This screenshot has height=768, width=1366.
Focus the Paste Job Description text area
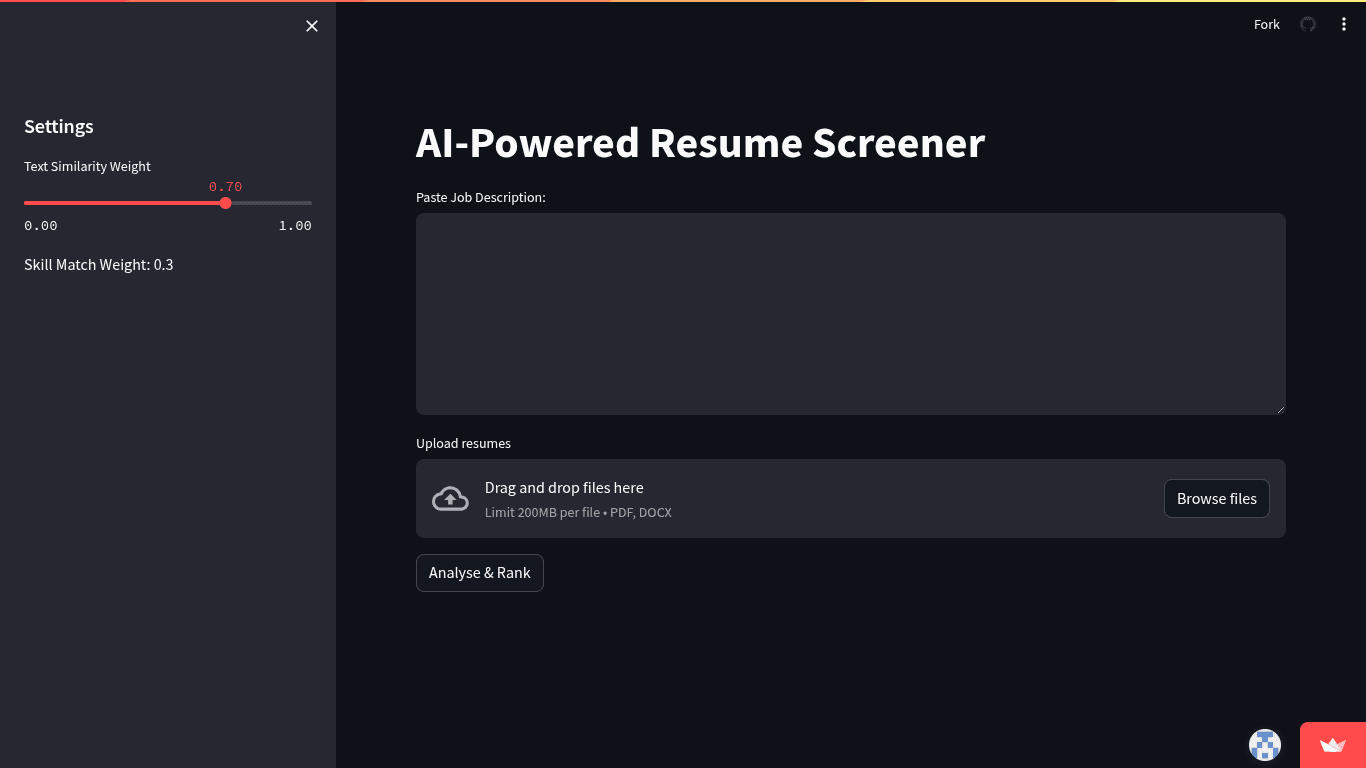(x=851, y=314)
